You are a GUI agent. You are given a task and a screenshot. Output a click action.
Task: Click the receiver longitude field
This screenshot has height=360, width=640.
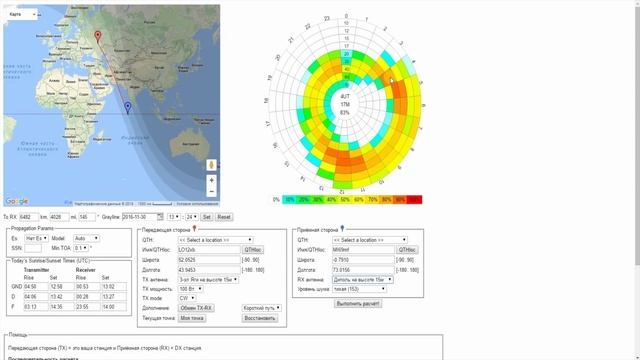click(x=363, y=270)
